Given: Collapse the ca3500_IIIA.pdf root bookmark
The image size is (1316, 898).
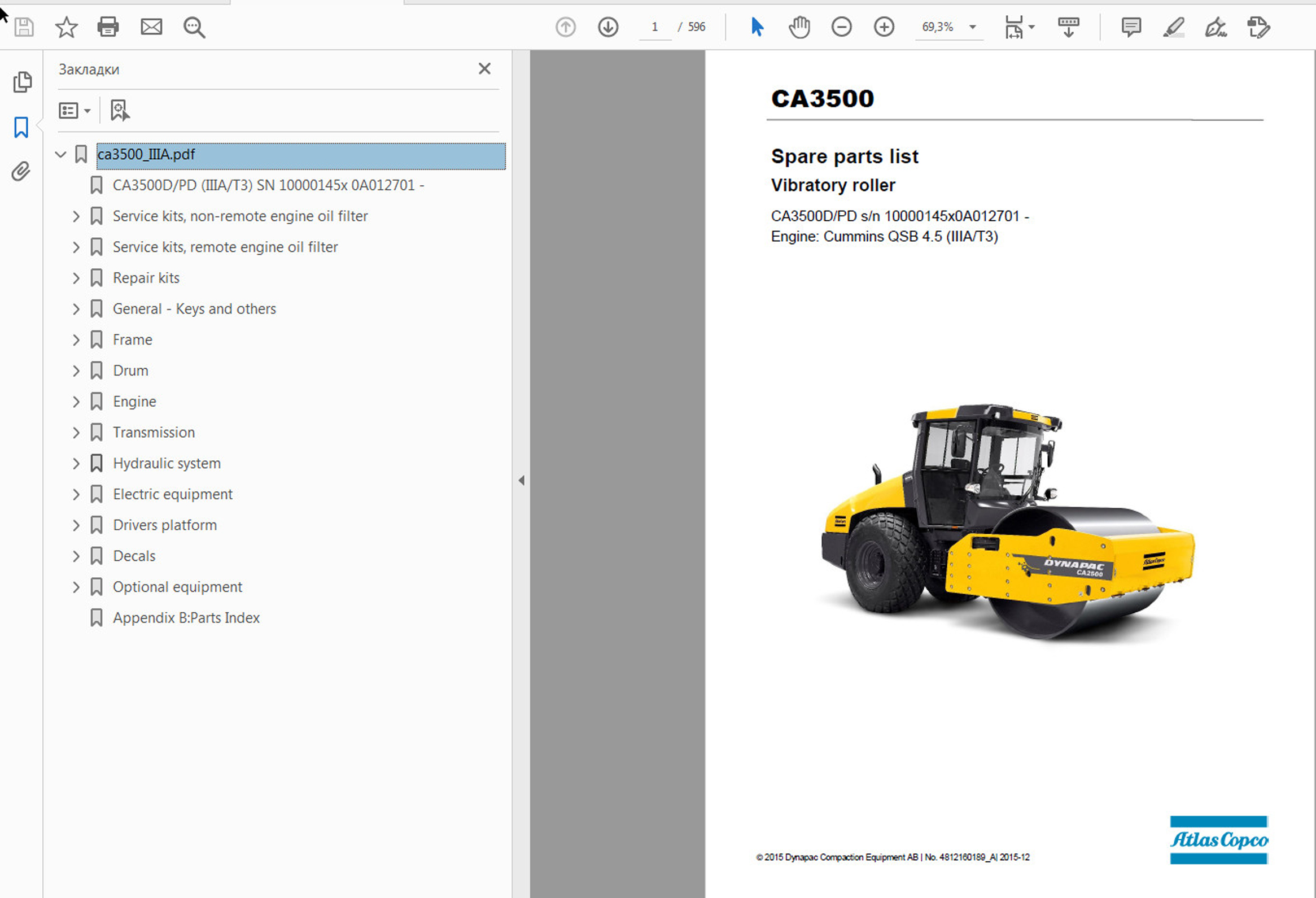Looking at the screenshot, I should pyautogui.click(x=60, y=154).
